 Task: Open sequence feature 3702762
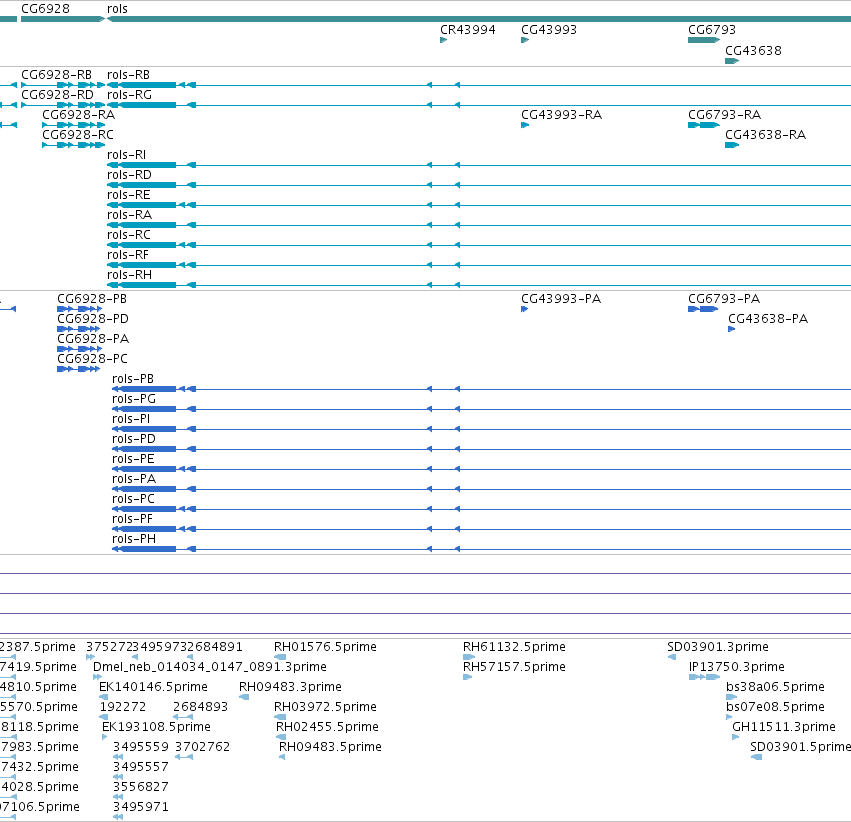click(202, 748)
